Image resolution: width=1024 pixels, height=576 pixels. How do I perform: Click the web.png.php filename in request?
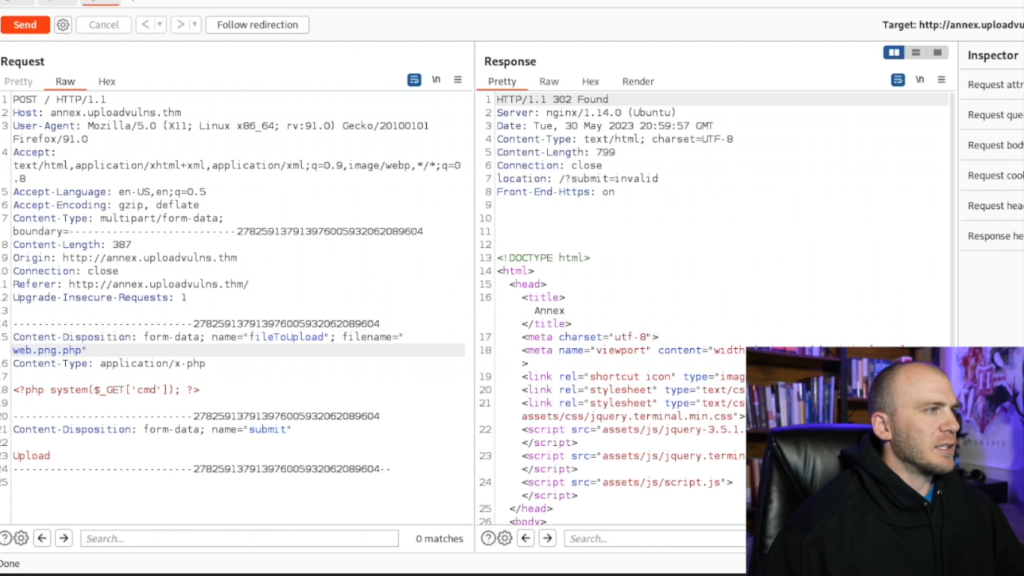pos(47,350)
